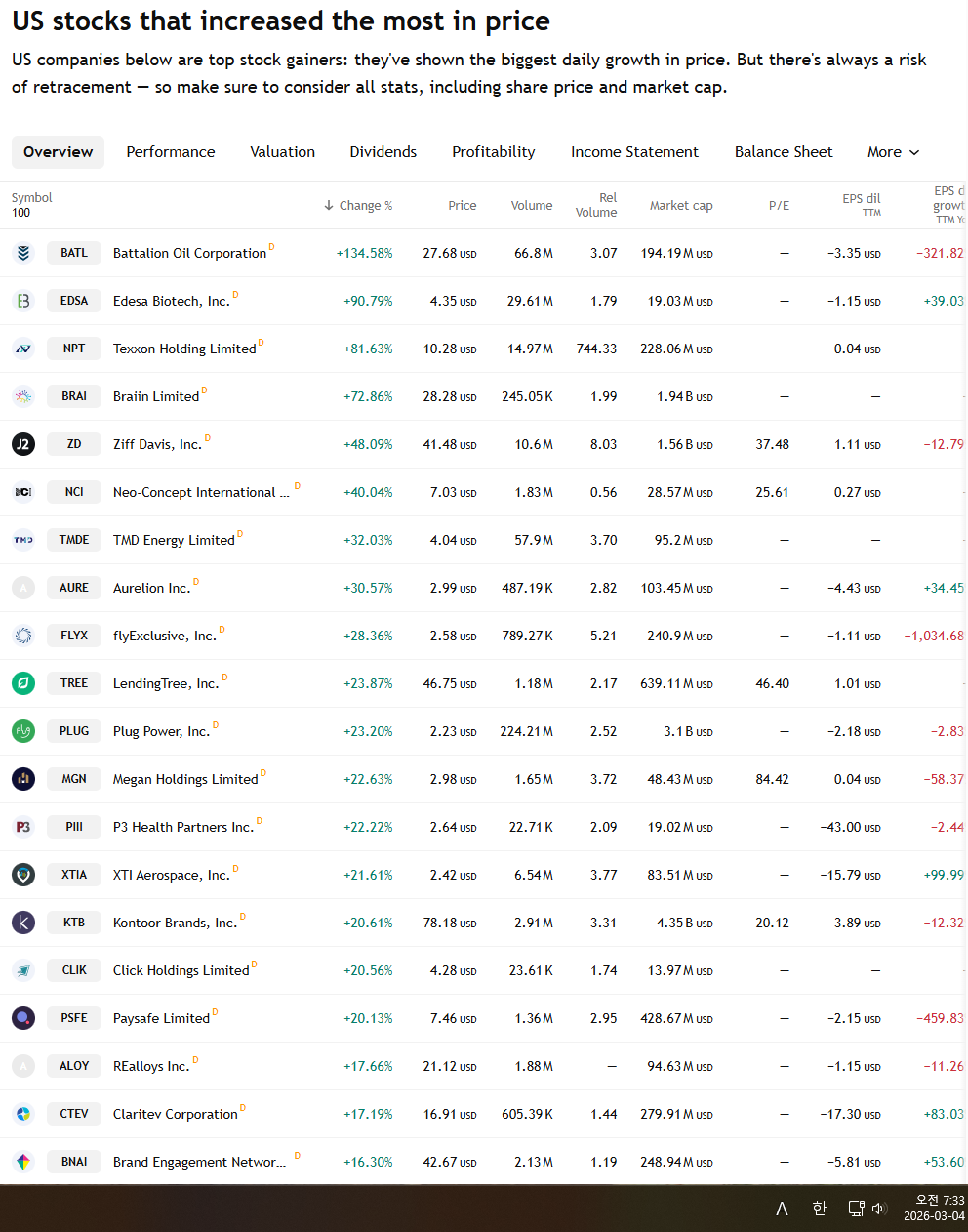Select the Overview tab

(59, 152)
